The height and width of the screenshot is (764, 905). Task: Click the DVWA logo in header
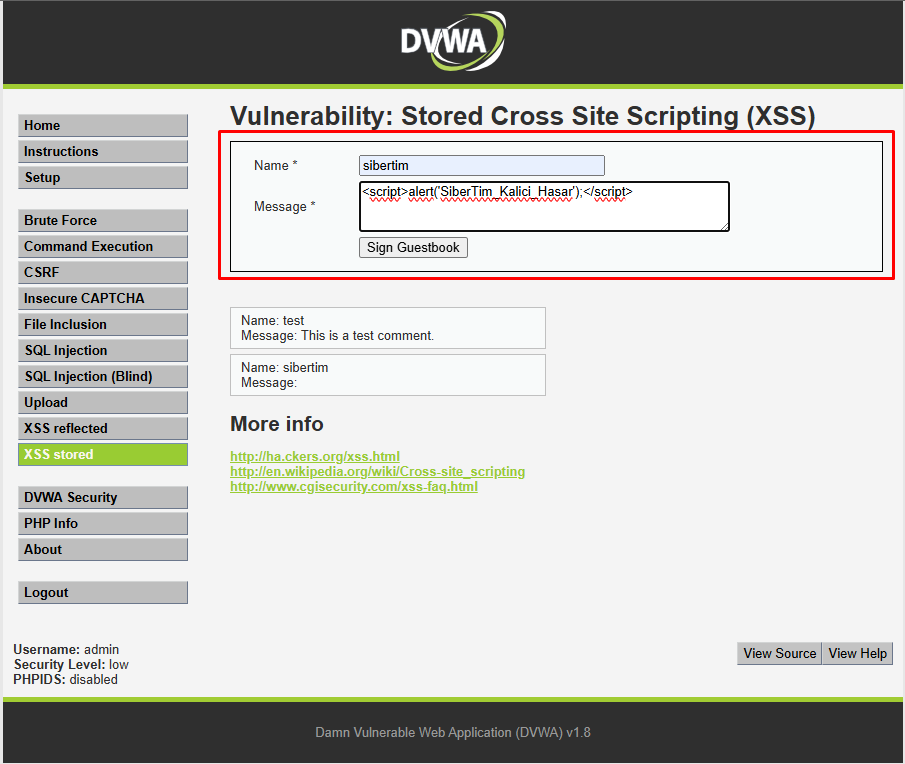(453, 42)
